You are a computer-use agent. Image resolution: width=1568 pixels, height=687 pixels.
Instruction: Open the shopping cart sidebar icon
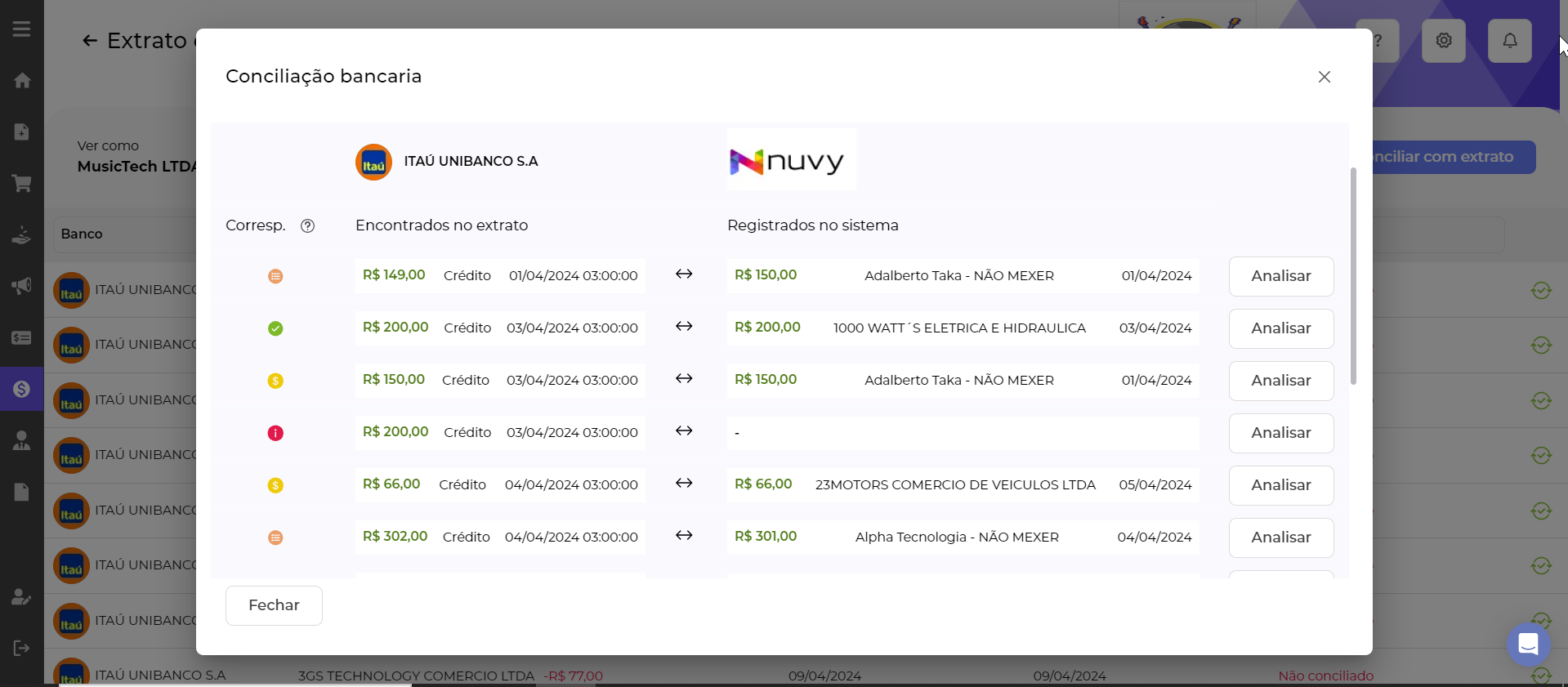coord(22,184)
